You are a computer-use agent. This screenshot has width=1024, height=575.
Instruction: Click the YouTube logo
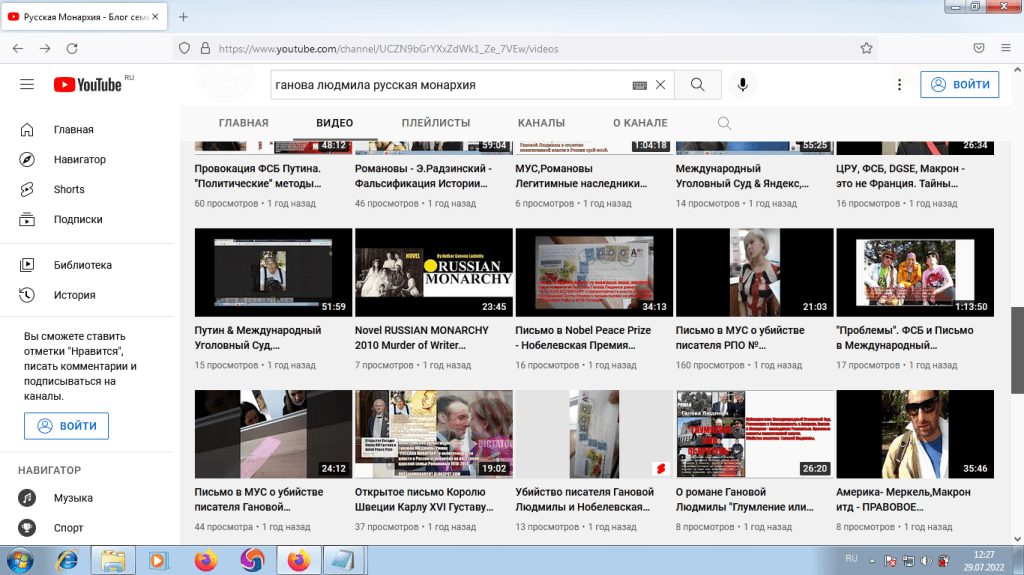click(x=88, y=85)
